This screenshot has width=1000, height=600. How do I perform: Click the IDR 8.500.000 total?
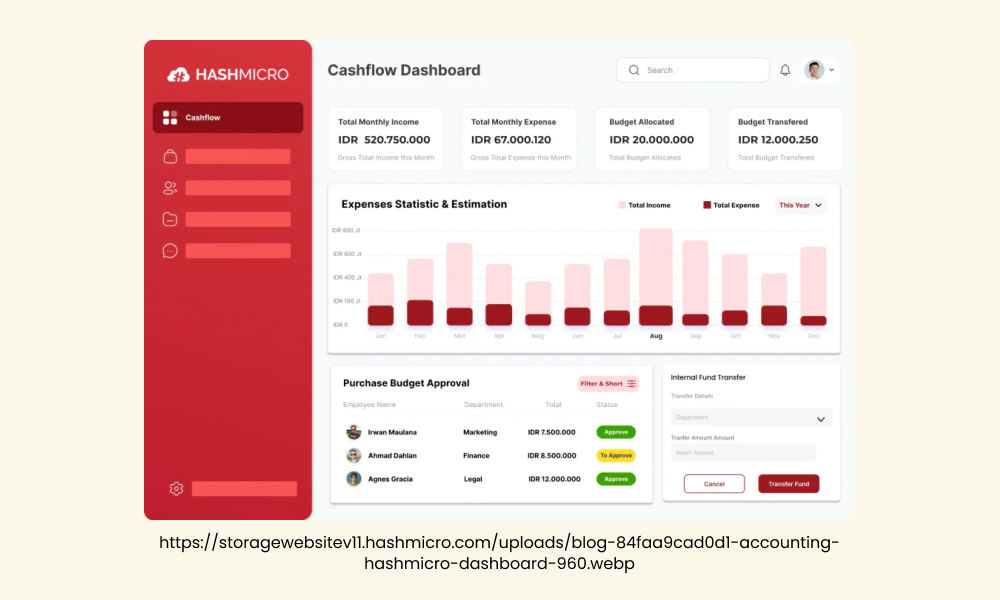[x=552, y=455]
